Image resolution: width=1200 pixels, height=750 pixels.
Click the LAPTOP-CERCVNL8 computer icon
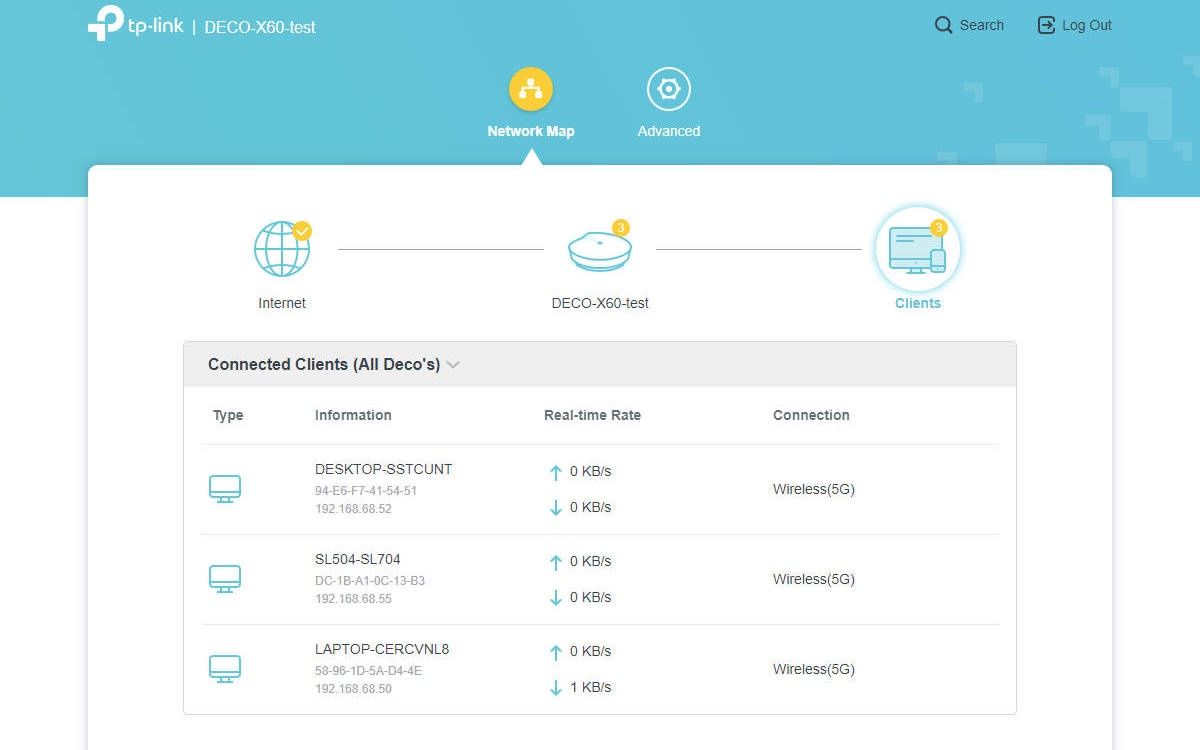225,669
